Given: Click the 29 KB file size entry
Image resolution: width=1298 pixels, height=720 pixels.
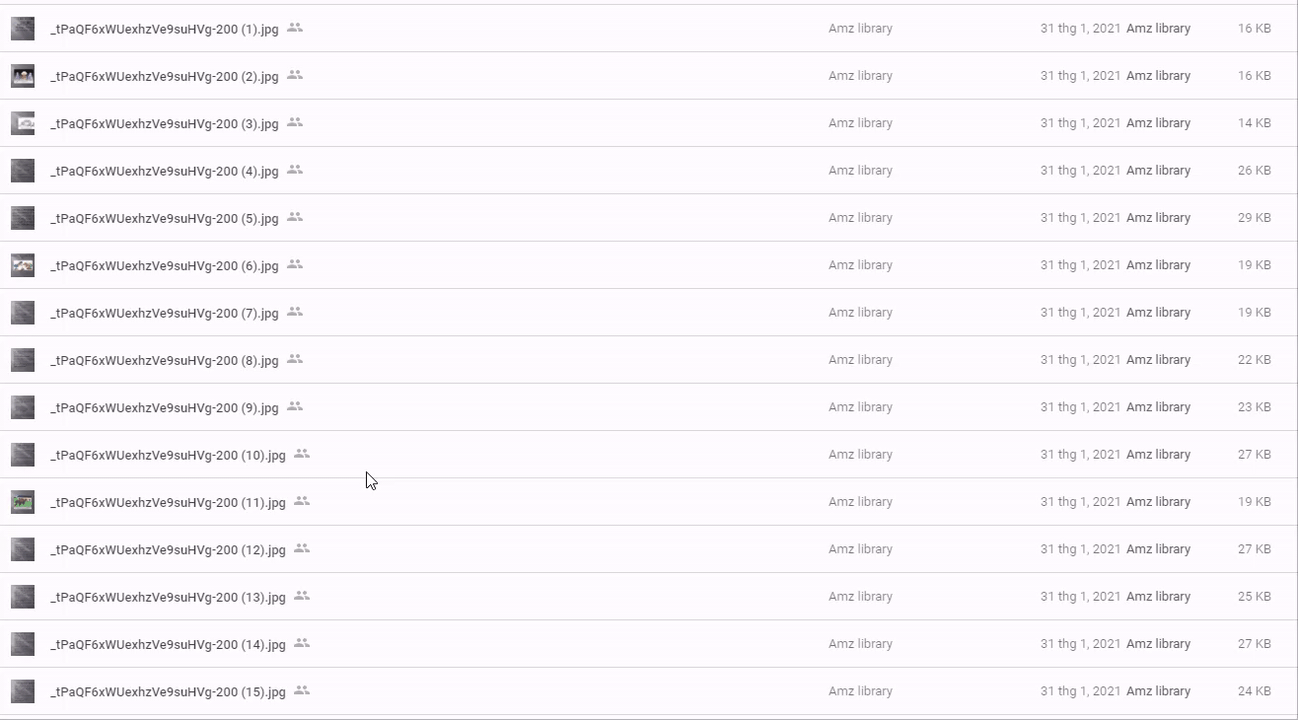Looking at the screenshot, I should pyautogui.click(x=1254, y=218).
